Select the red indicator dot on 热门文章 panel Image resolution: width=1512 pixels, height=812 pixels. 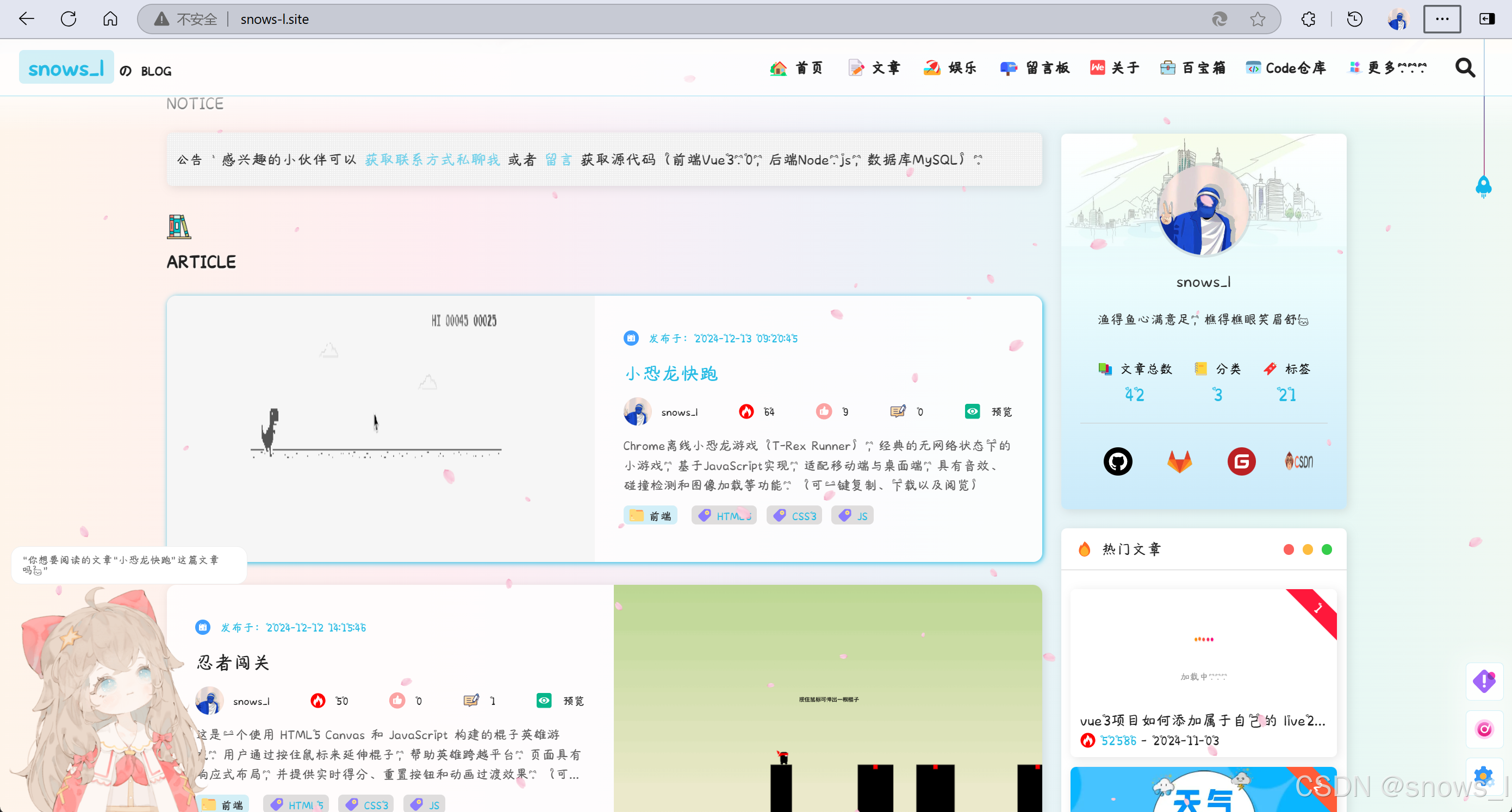(1289, 549)
